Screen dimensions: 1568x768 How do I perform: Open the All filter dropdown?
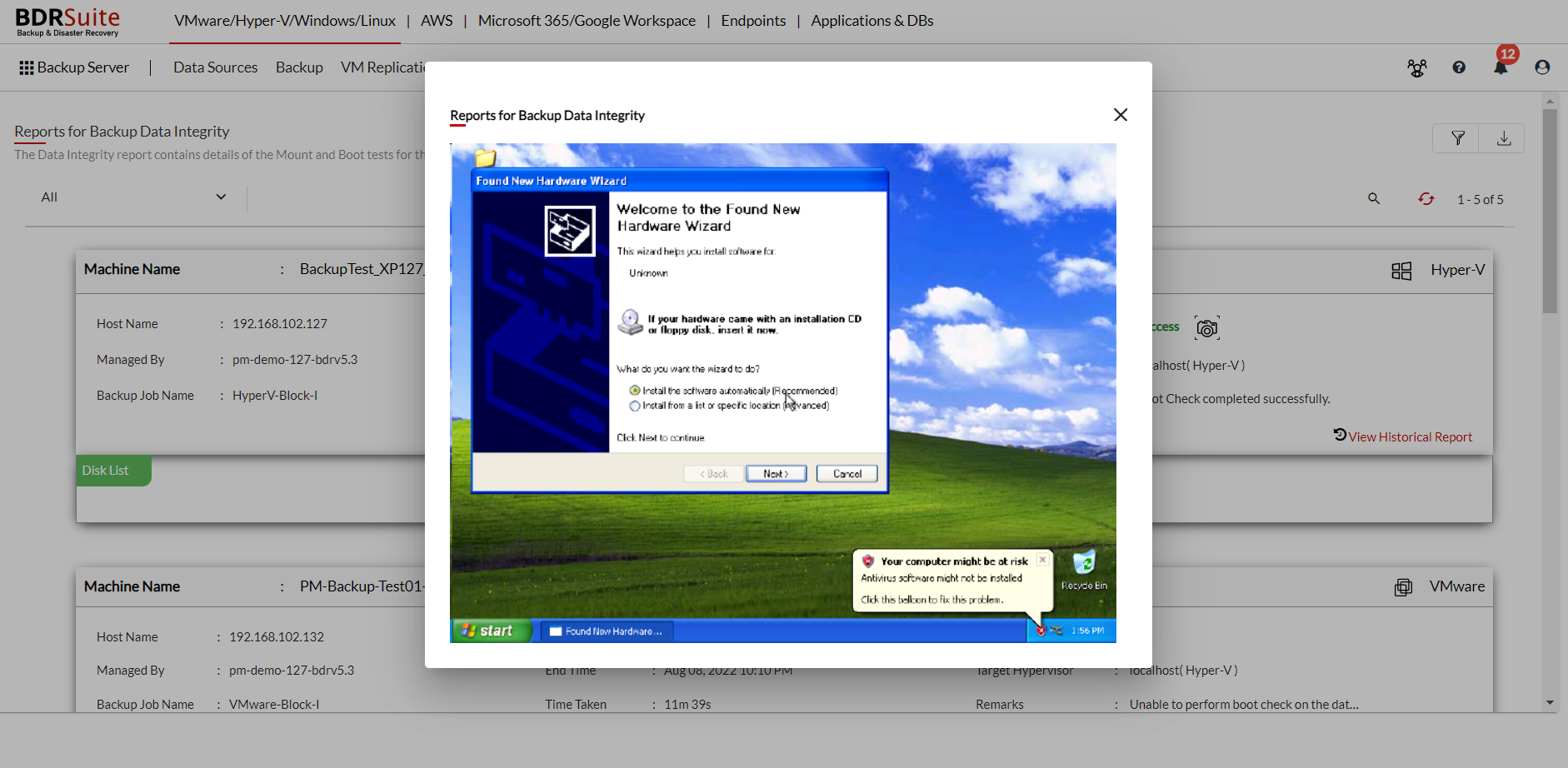(x=133, y=197)
